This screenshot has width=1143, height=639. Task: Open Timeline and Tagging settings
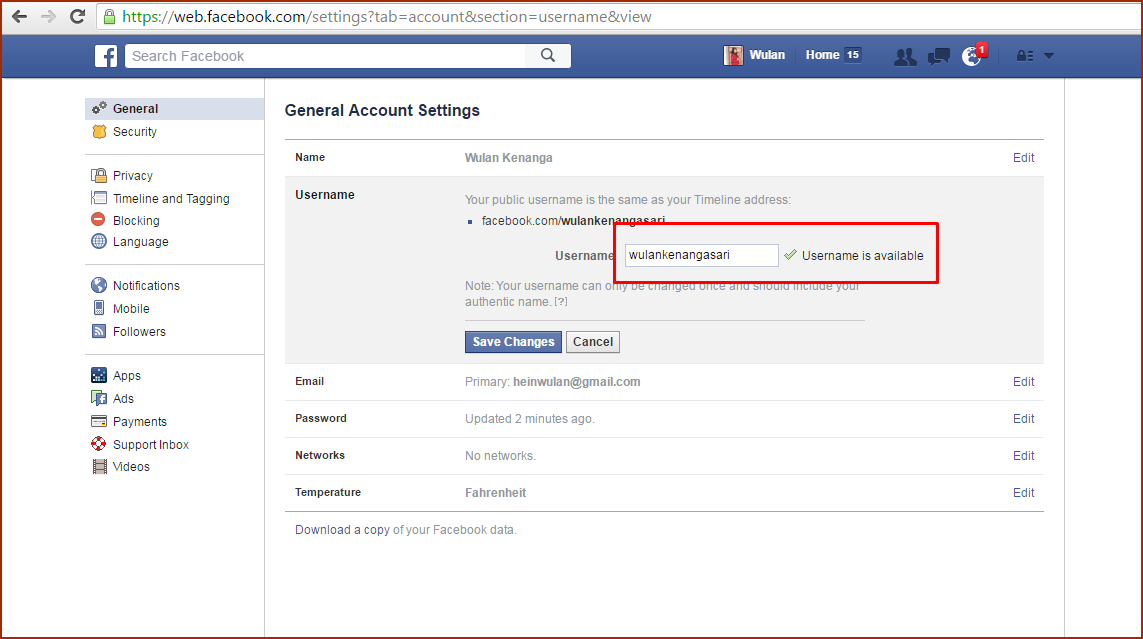pos(170,199)
